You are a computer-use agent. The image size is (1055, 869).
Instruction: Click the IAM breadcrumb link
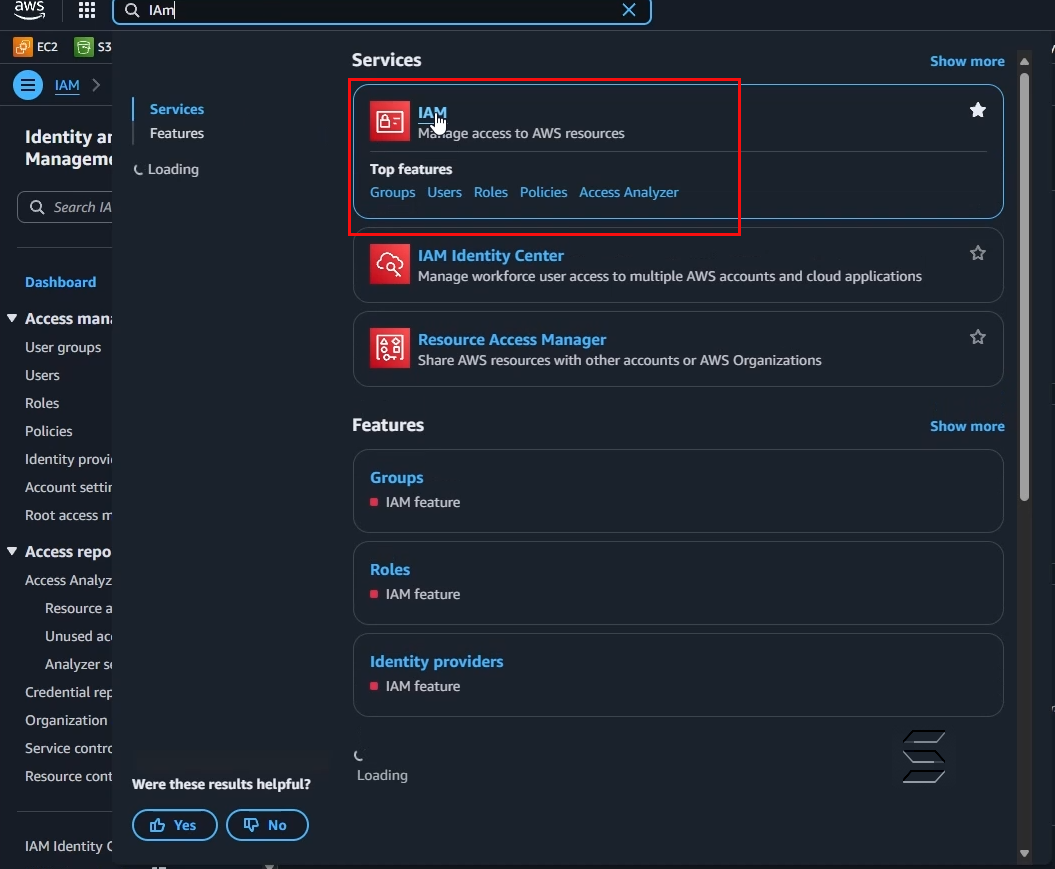67,85
